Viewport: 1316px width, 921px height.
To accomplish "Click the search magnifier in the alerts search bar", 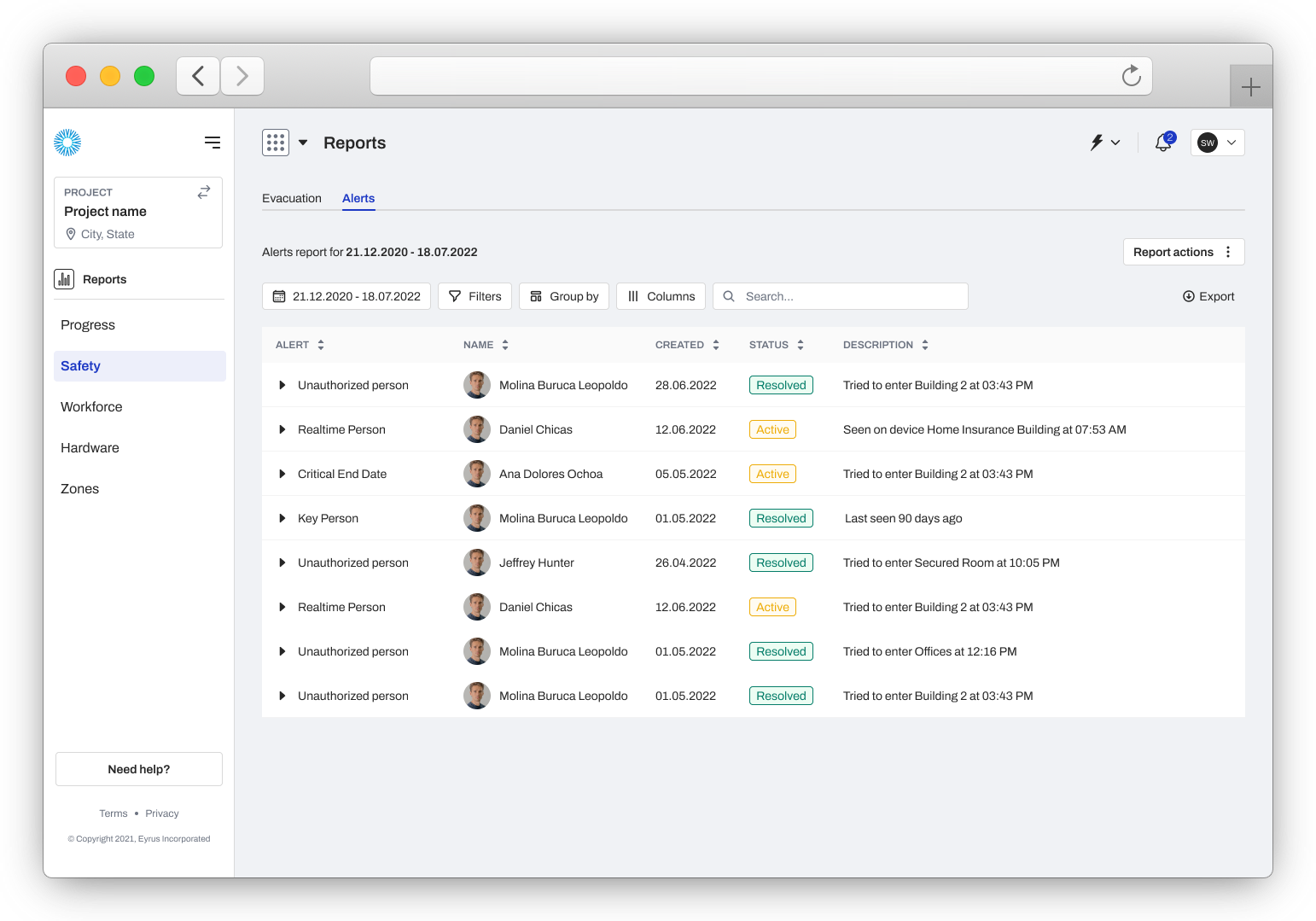I will [x=728, y=295].
